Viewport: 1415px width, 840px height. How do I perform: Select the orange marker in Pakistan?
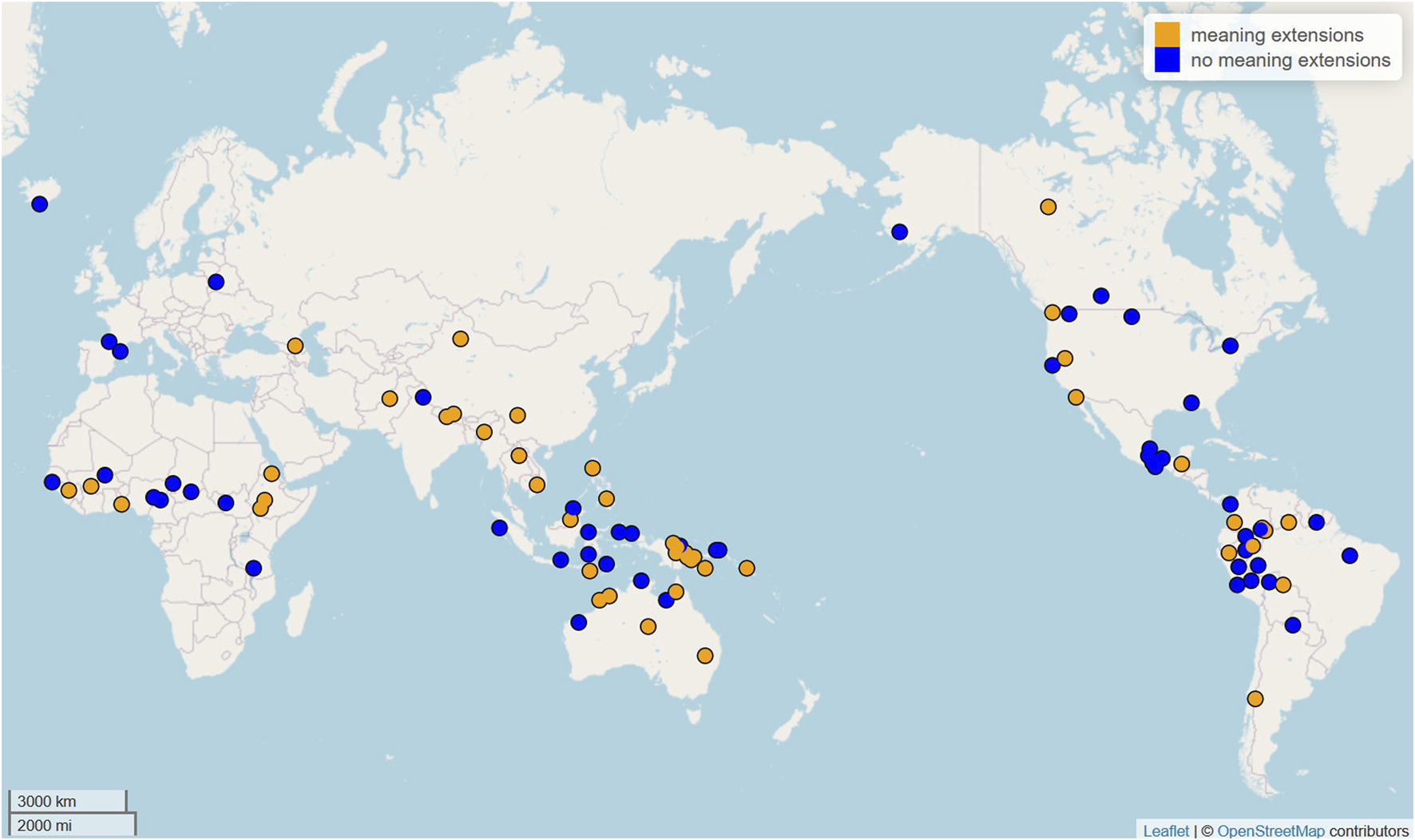click(389, 398)
